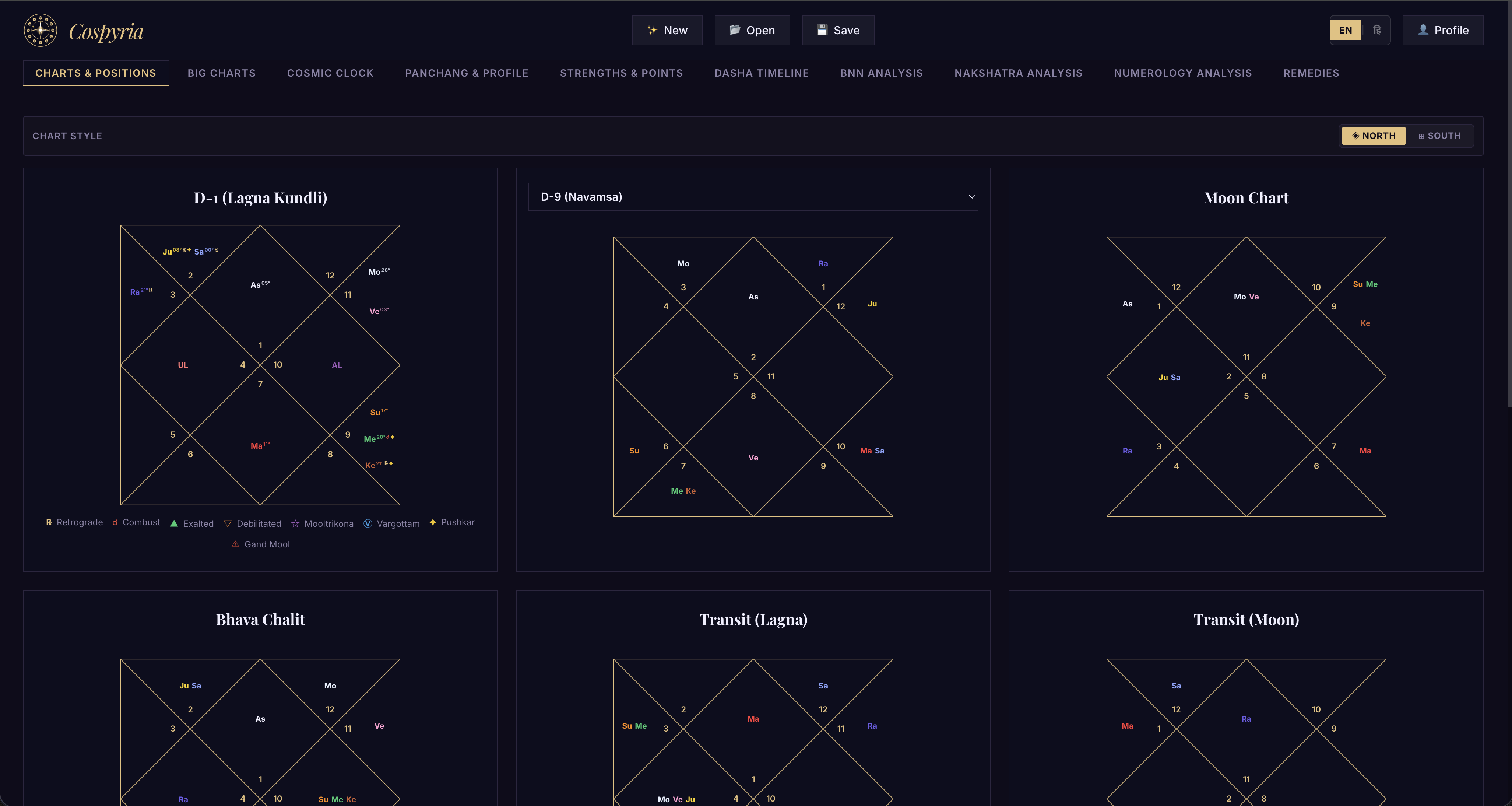Open the Big Charts tab
The height and width of the screenshot is (806, 1512).
221,73
